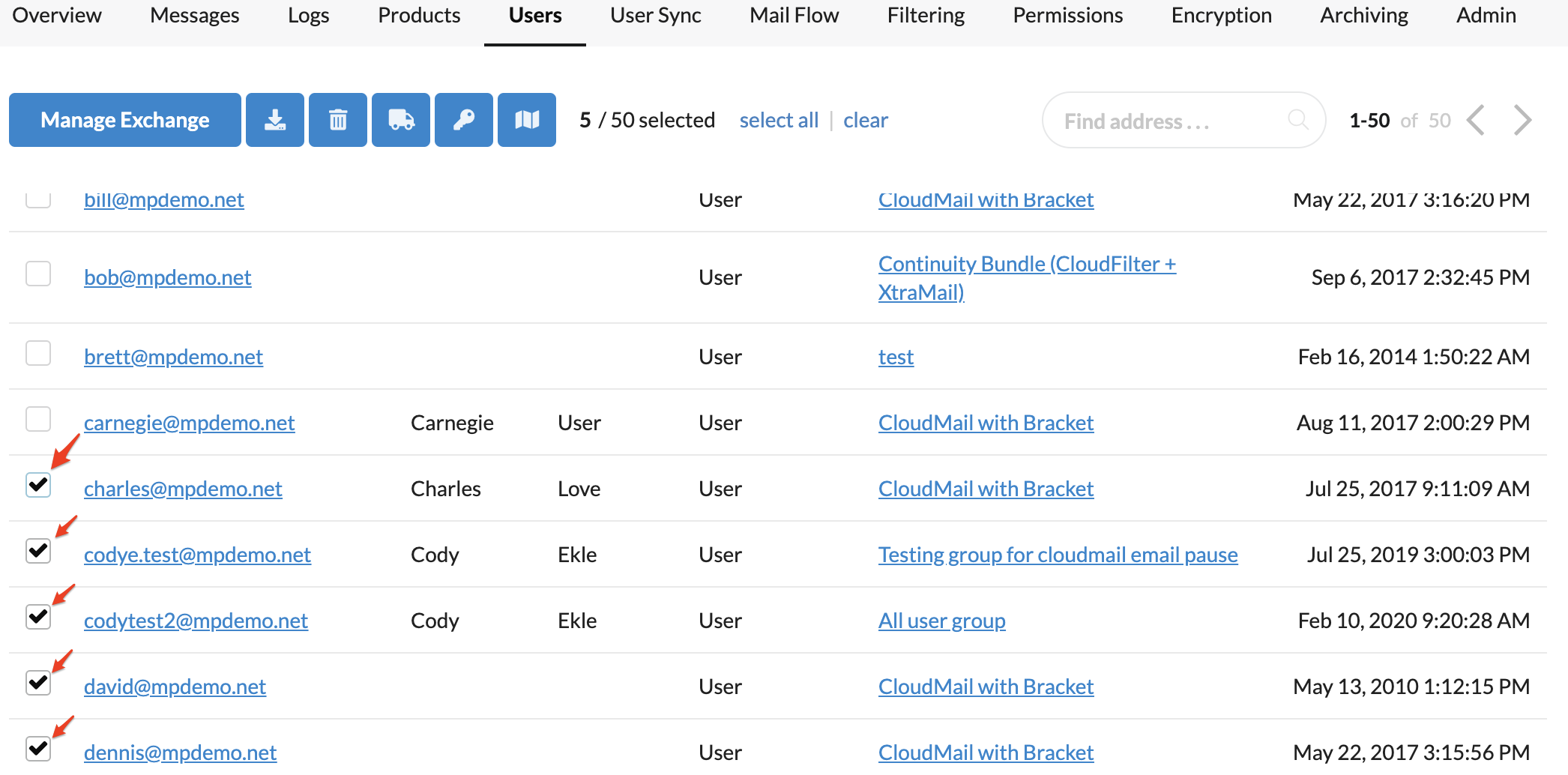The height and width of the screenshot is (775, 1568).
Task: Click the key password icon button
Action: 464,120
